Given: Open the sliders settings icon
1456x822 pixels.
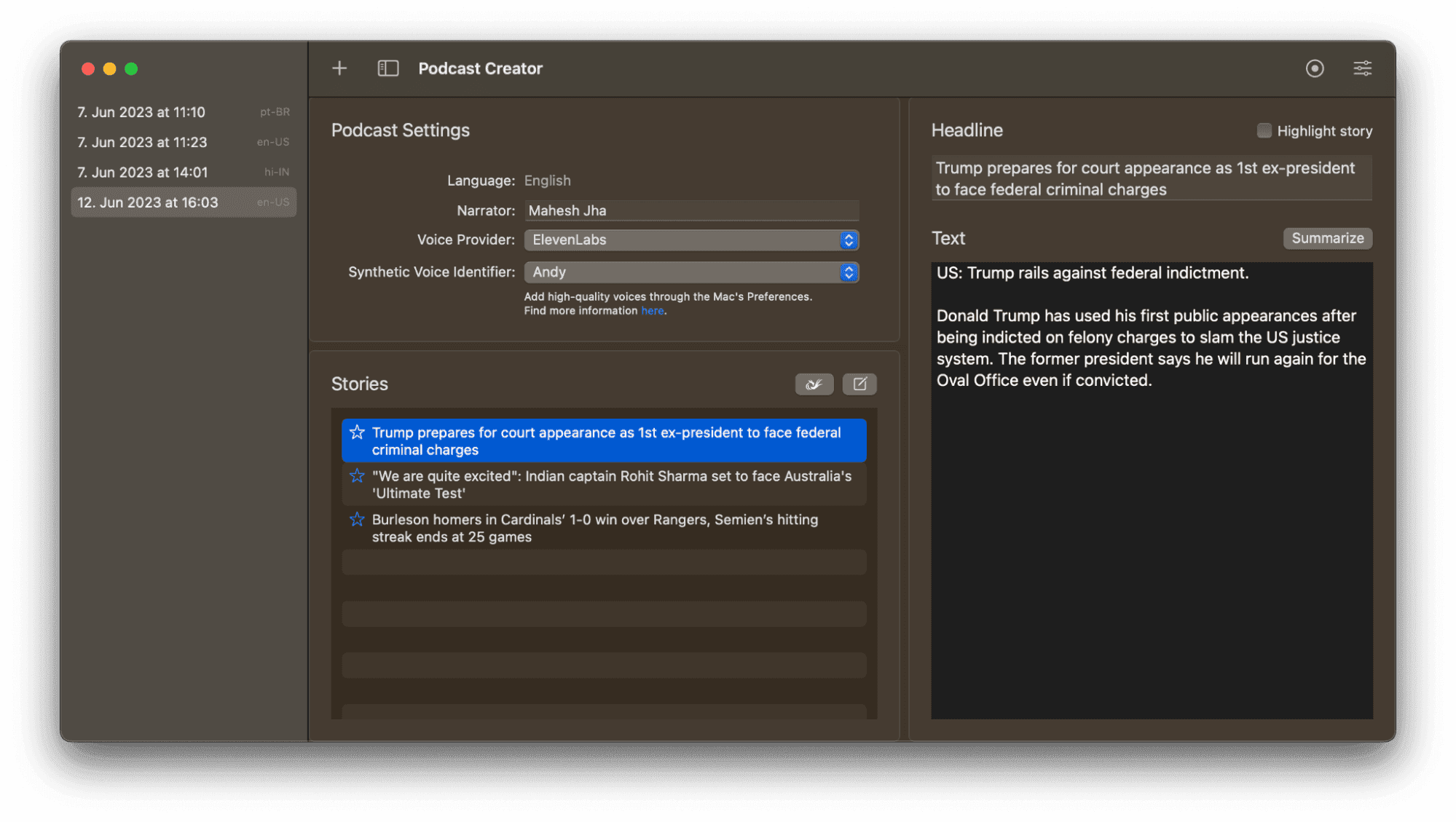Looking at the screenshot, I should click(1362, 68).
